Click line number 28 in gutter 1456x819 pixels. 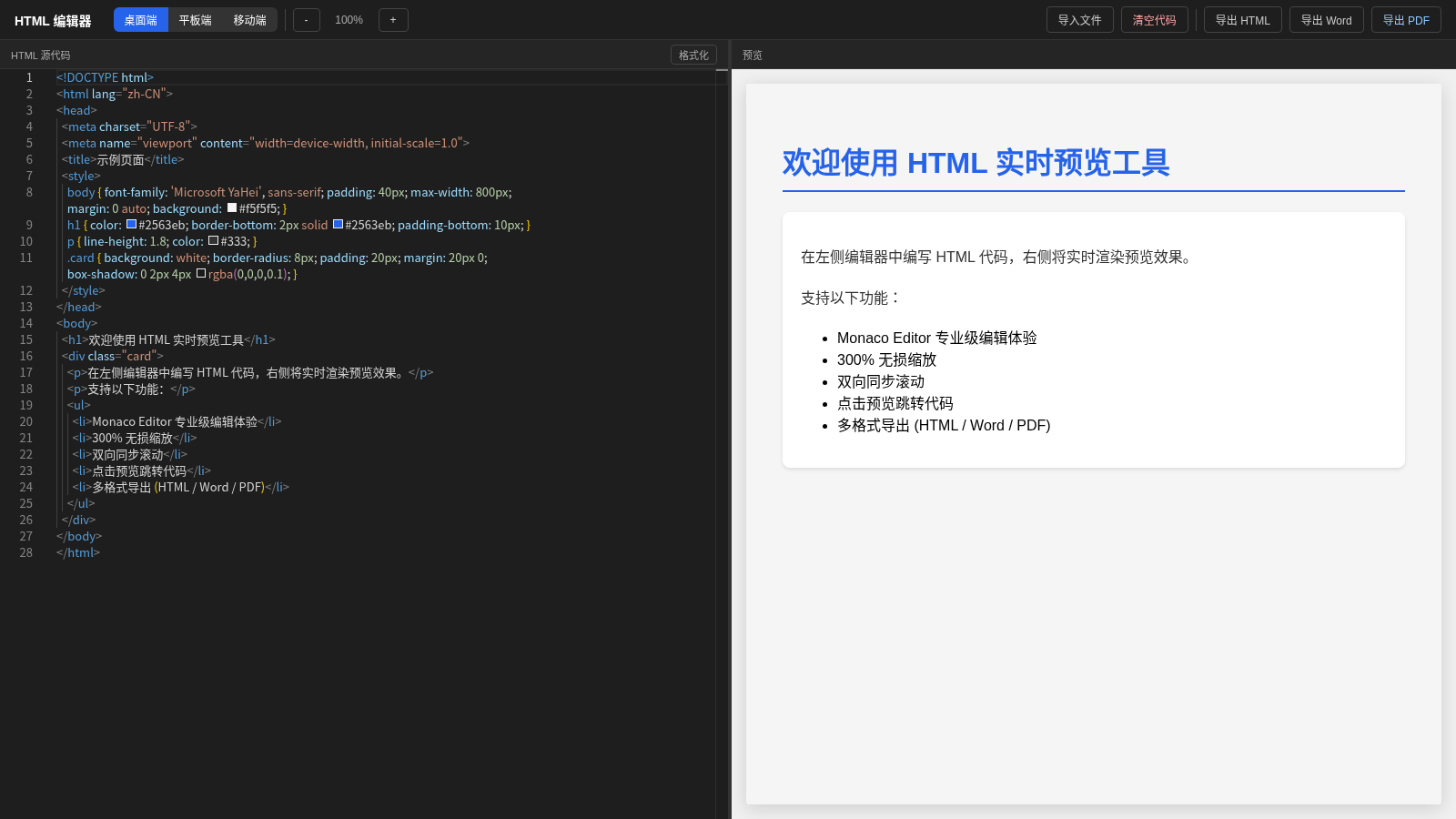coord(26,552)
